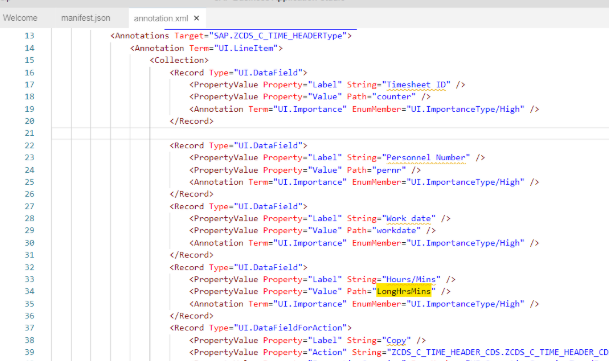Click the "Copy" label string

pyautogui.click(x=396, y=340)
